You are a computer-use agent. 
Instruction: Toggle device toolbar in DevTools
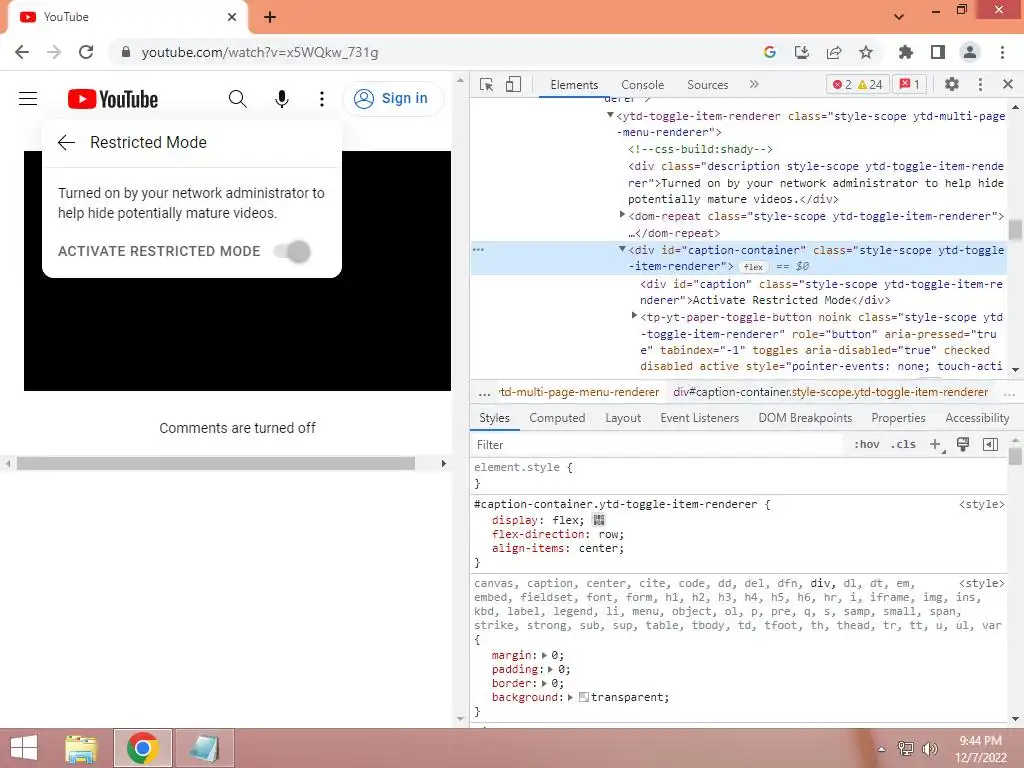(513, 84)
